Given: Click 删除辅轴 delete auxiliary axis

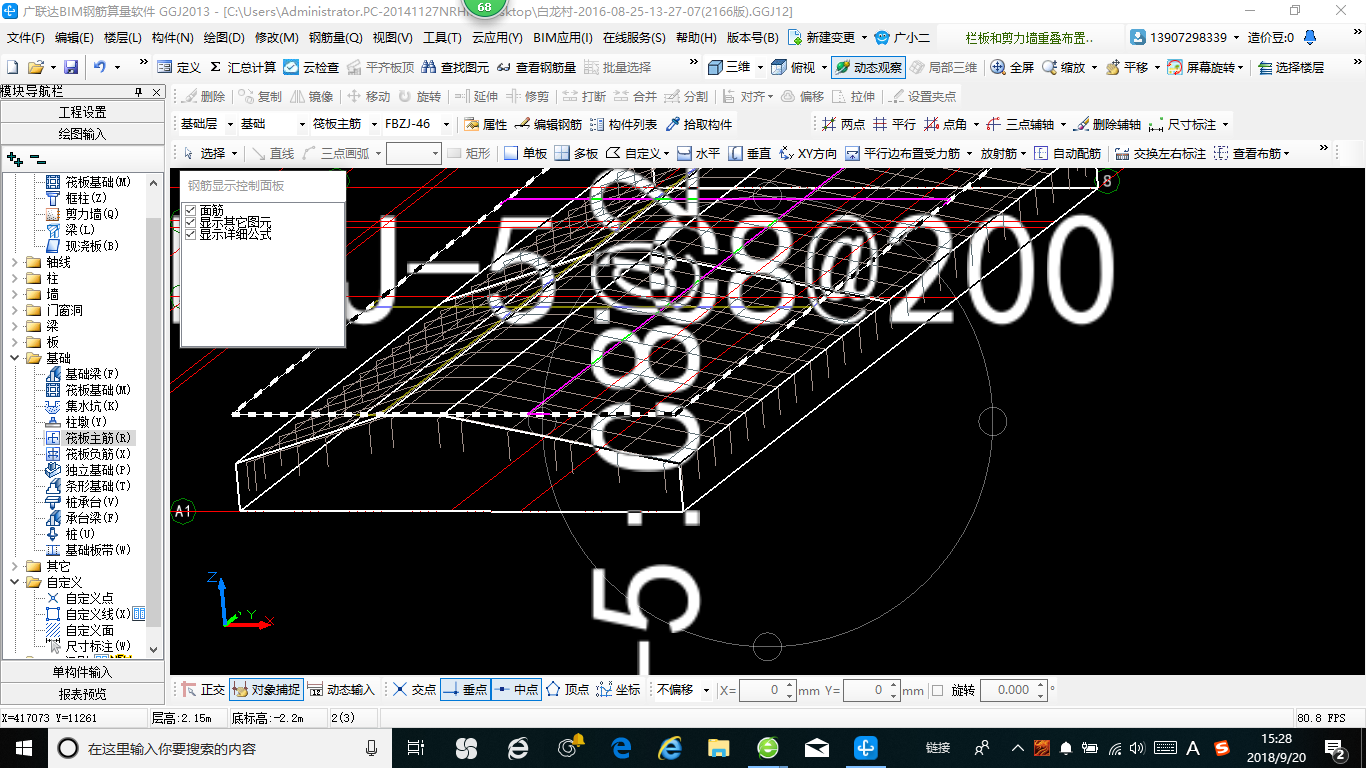Looking at the screenshot, I should 1107,124.
